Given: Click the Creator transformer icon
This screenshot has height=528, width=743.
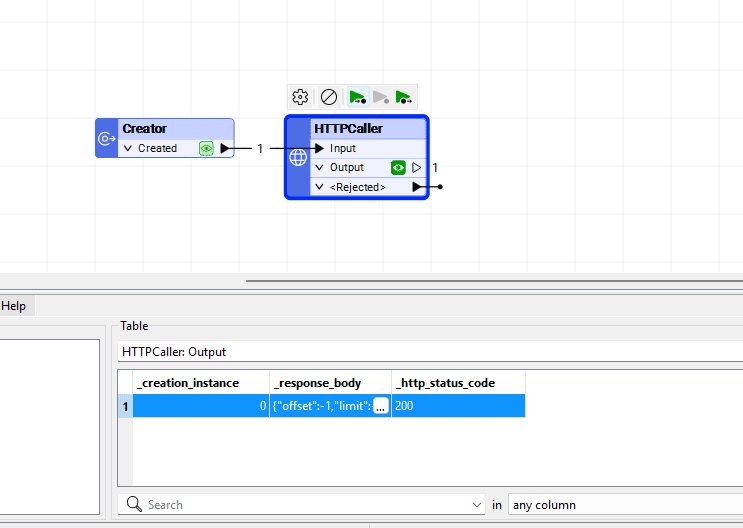Looking at the screenshot, I should [x=107, y=138].
